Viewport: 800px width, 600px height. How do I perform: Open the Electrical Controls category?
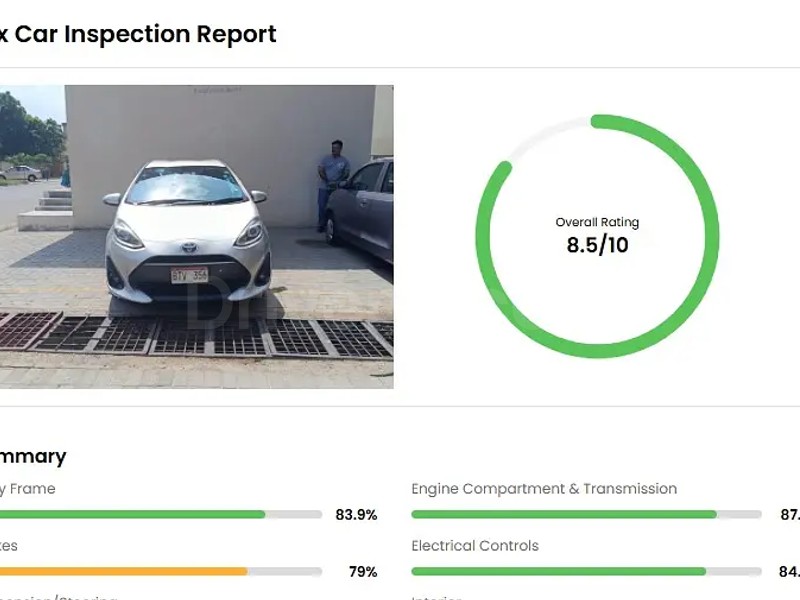point(475,546)
